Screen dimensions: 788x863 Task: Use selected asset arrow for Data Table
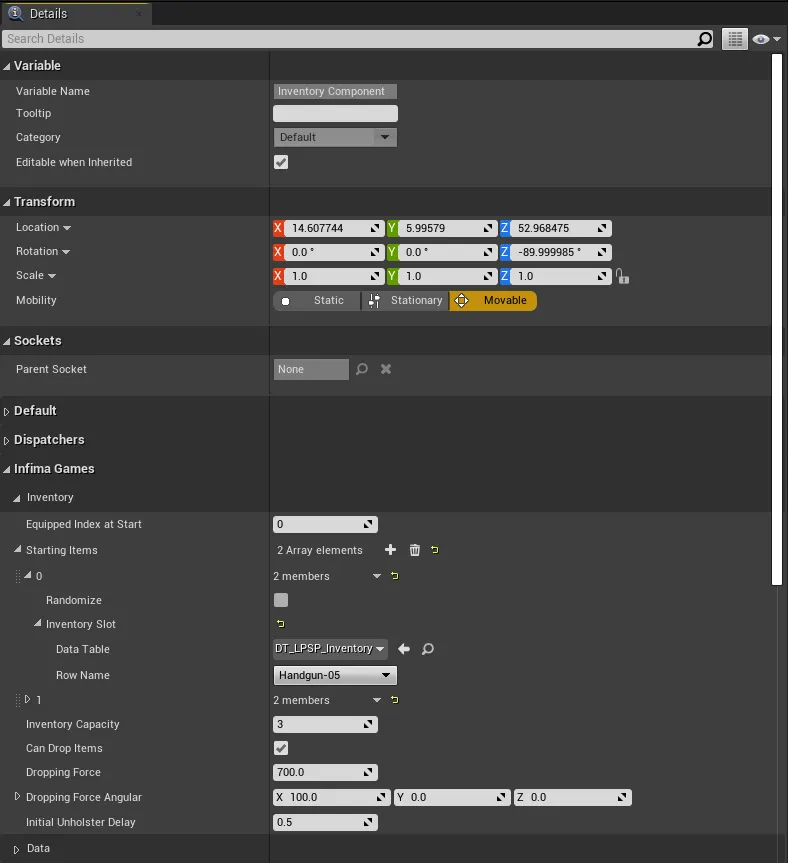pyautogui.click(x=404, y=649)
